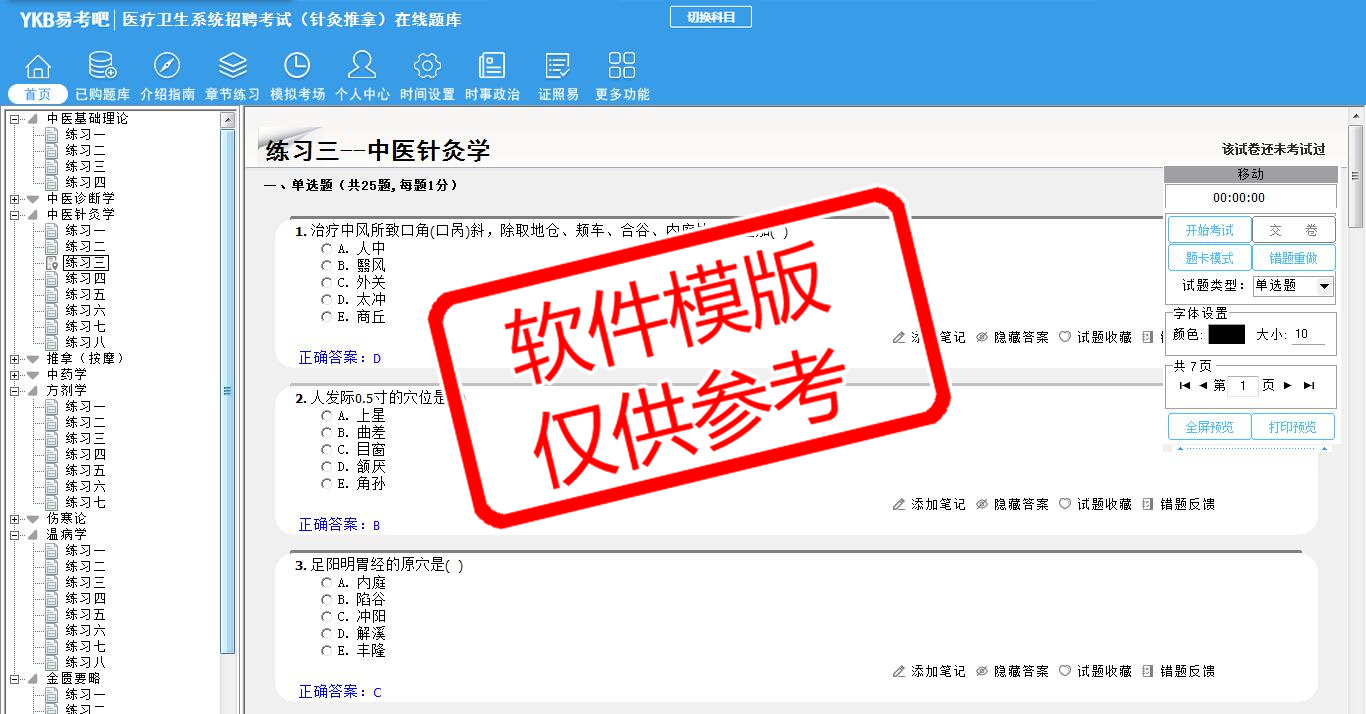Switch to the 首页 tab
The height and width of the screenshot is (714, 1366).
[38, 94]
